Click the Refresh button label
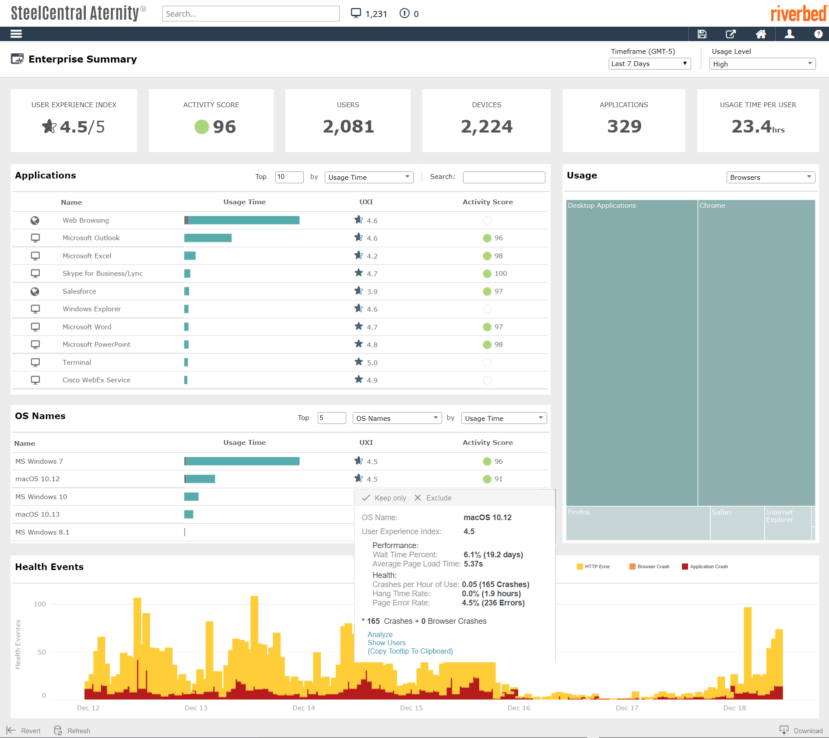This screenshot has width=829, height=738. pyautogui.click(x=79, y=731)
